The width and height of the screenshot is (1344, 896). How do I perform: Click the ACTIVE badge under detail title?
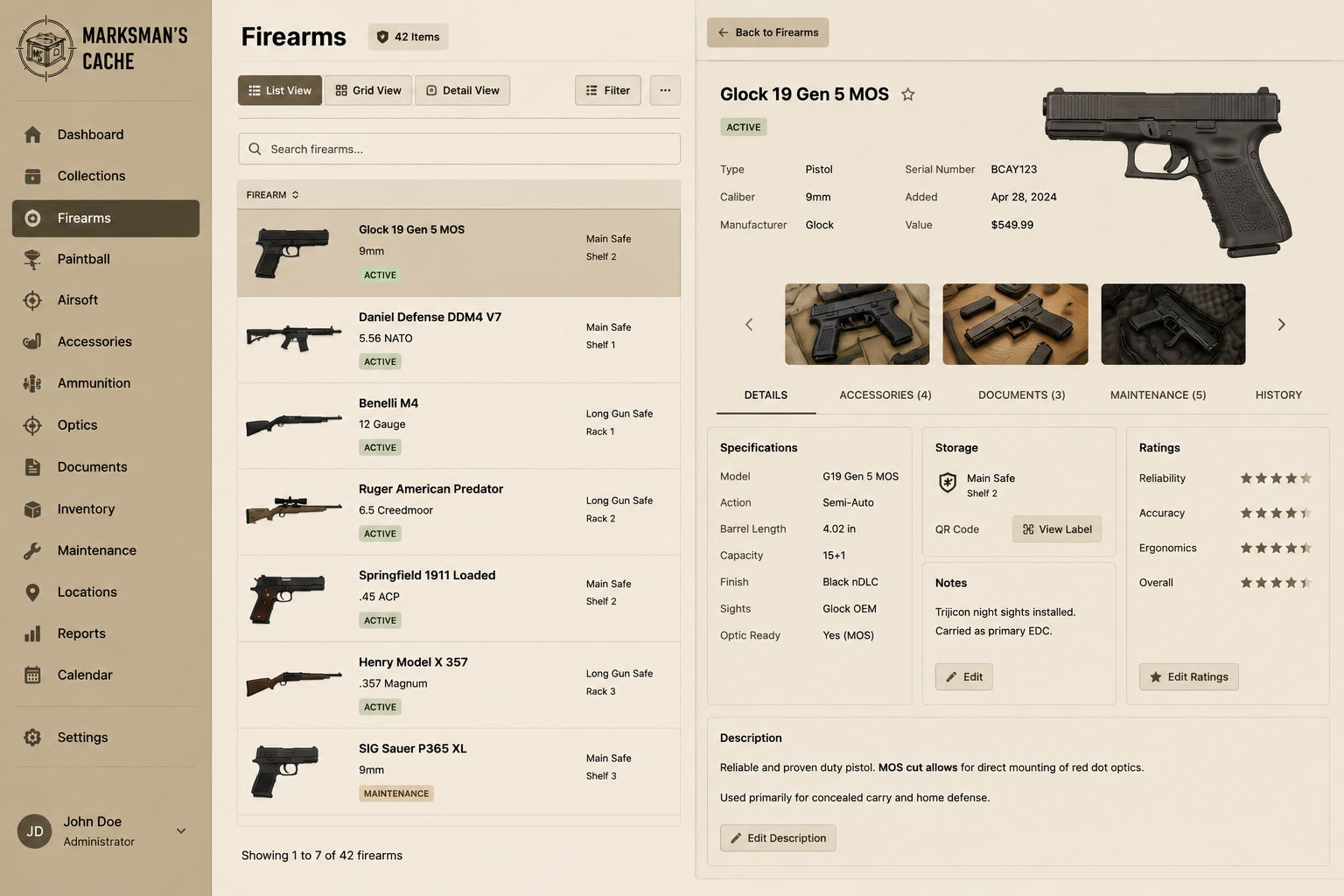pos(744,128)
